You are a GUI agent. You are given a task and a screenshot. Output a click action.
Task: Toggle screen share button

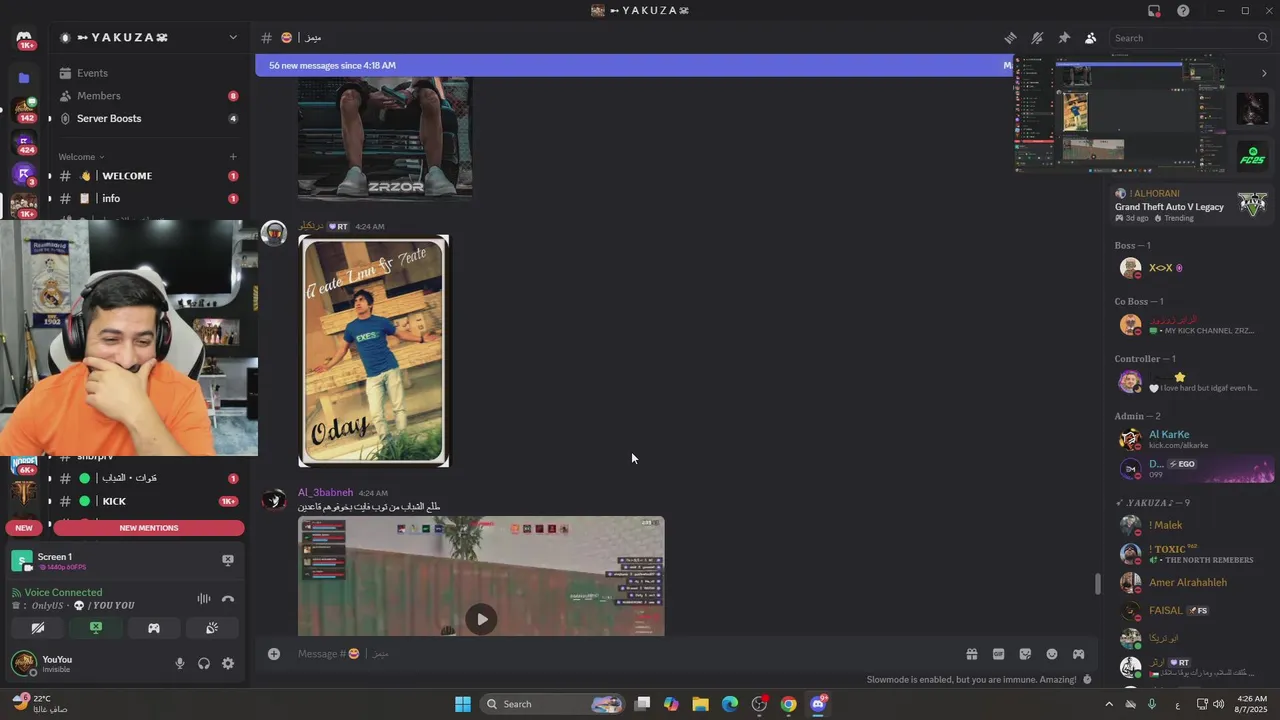pyautogui.click(x=96, y=628)
